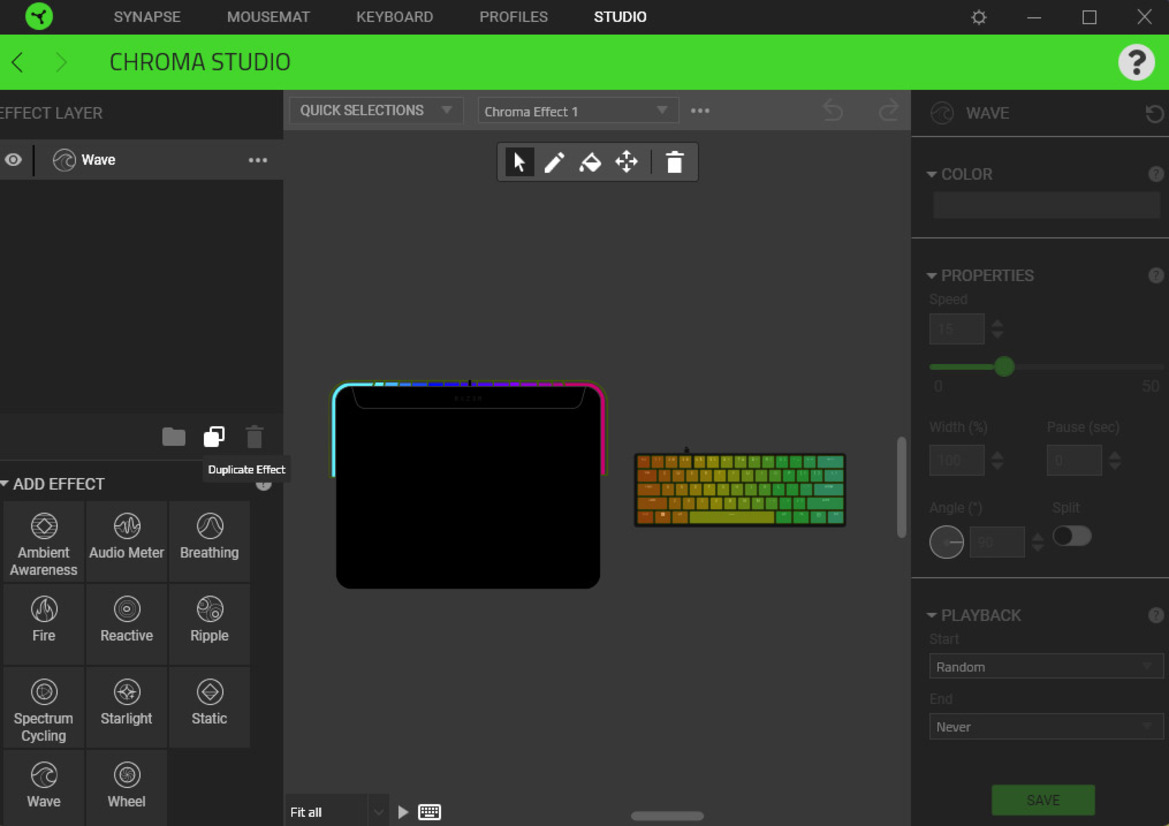Collapse the Add Effect section

4,484
